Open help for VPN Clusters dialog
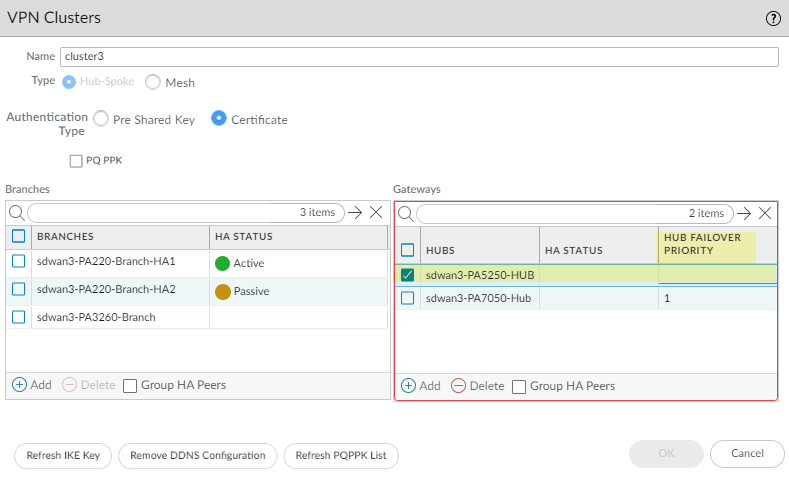This screenshot has width=789, height=494. 773,18
